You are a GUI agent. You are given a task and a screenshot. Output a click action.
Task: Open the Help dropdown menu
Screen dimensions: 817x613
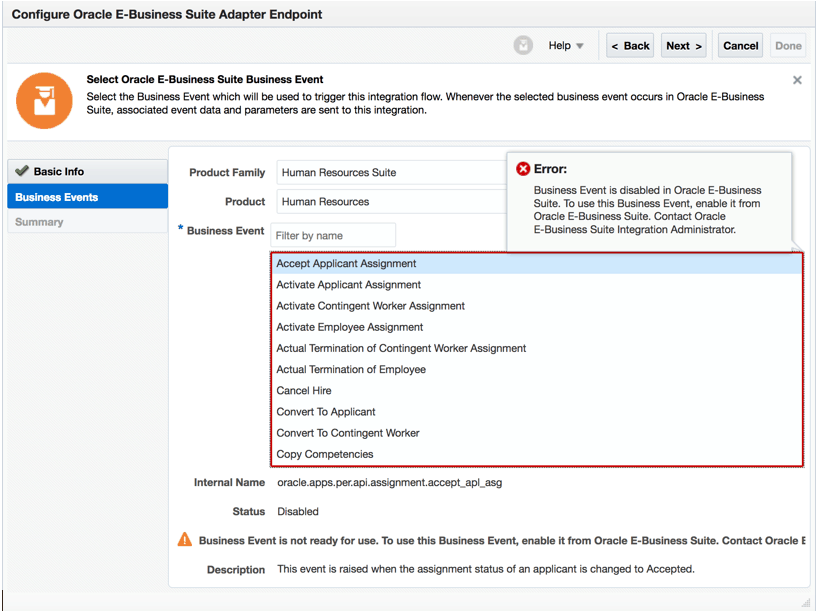565,46
